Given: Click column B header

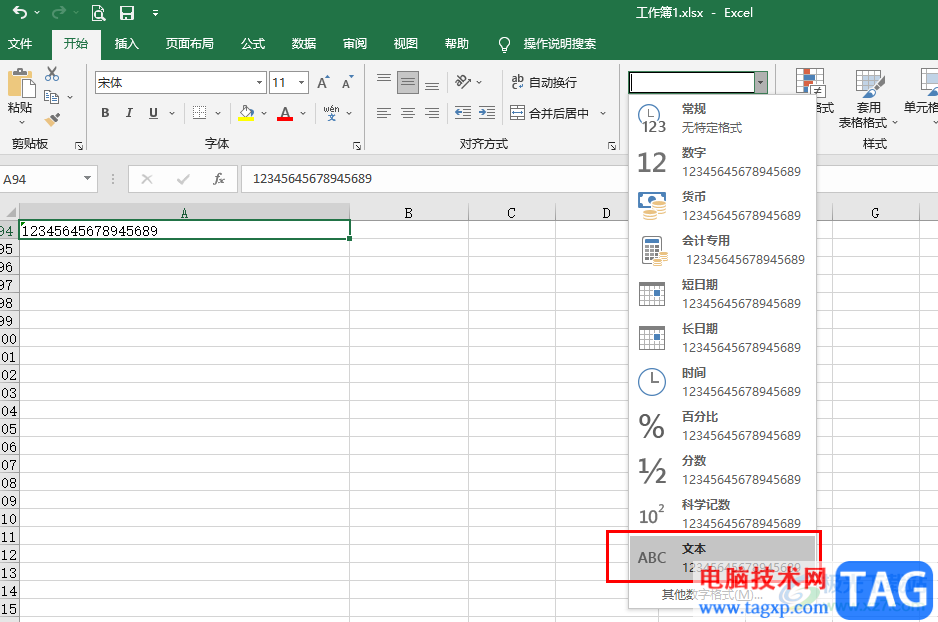Looking at the screenshot, I should [409, 213].
